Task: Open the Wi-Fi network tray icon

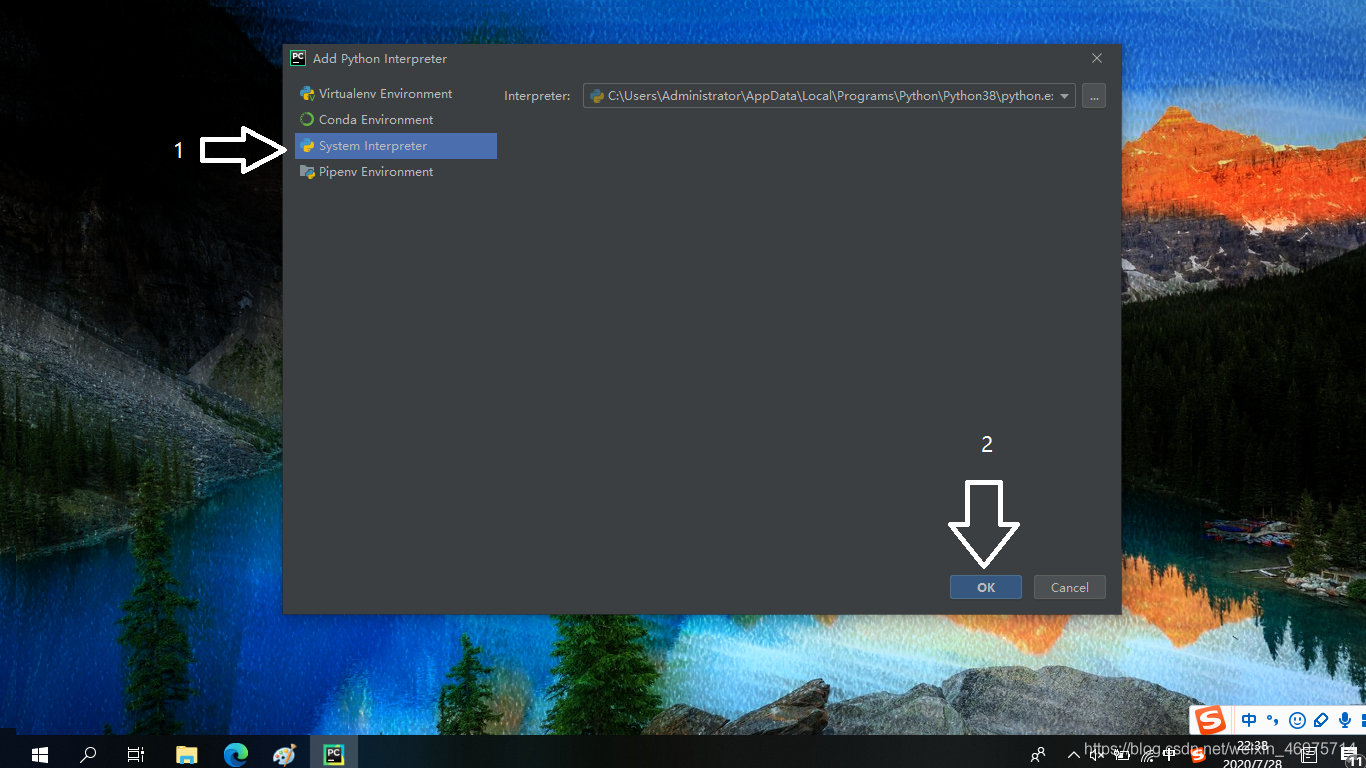Action: click(x=1148, y=757)
